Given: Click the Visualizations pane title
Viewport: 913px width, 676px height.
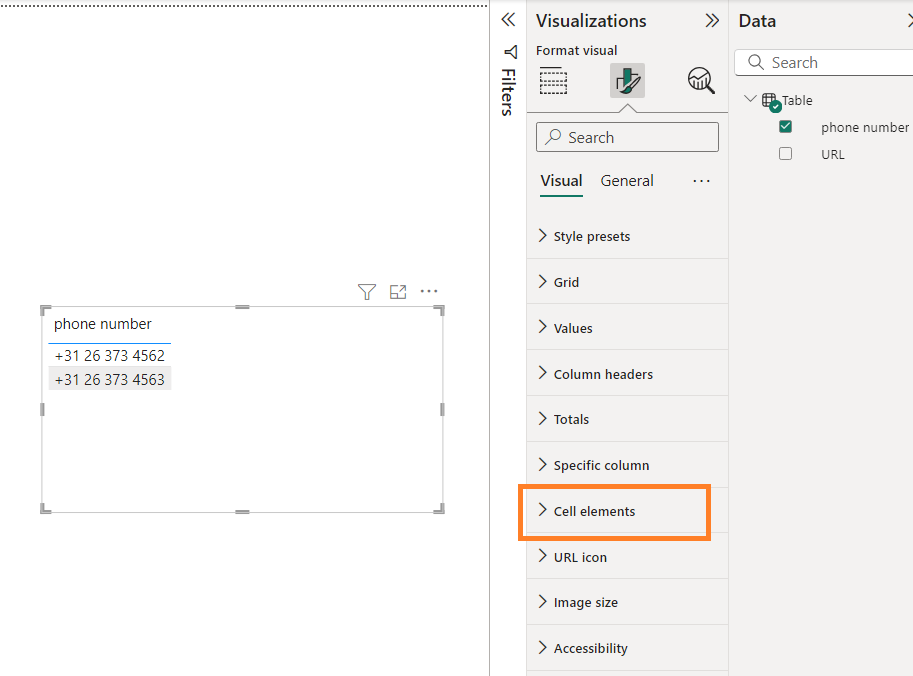Looking at the screenshot, I should click(x=591, y=21).
